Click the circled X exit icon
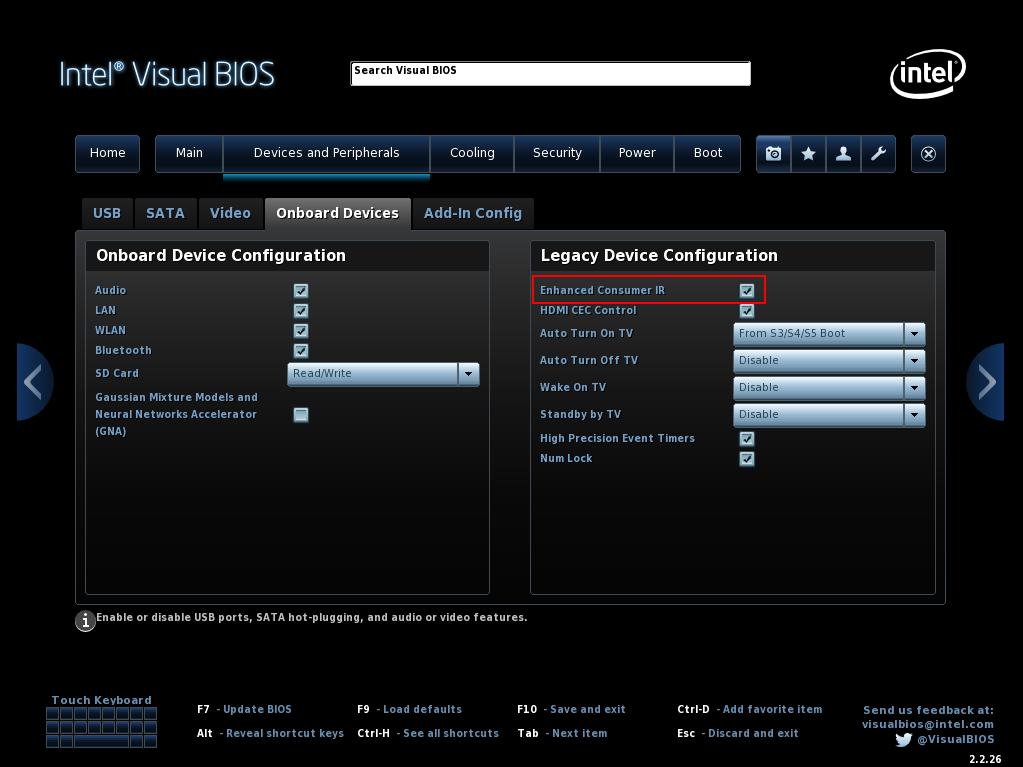1023x767 pixels. (x=928, y=154)
